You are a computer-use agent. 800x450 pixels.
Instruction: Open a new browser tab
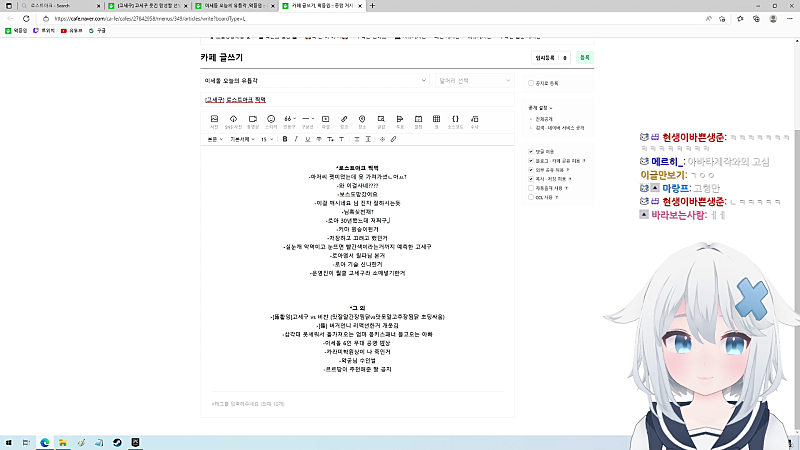coord(372,6)
